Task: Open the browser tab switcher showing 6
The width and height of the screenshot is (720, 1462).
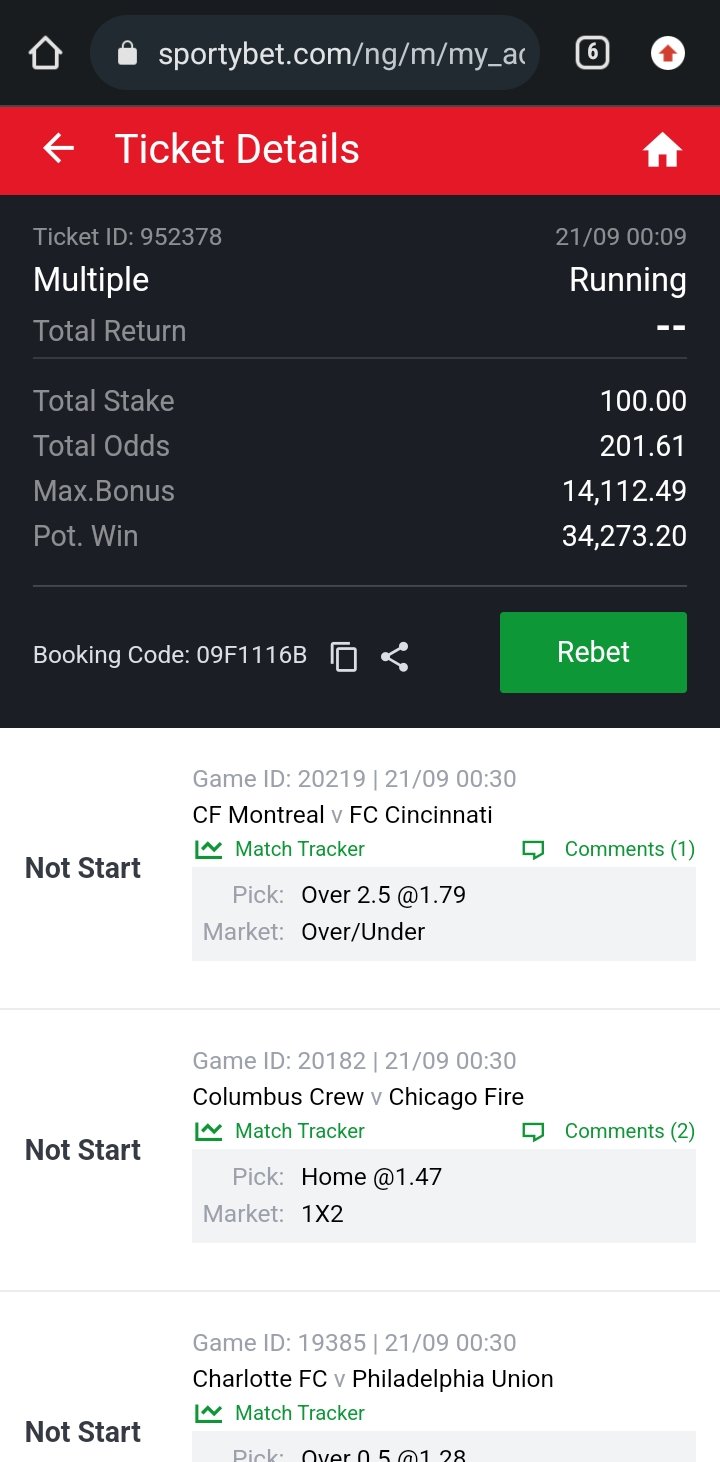Action: [x=592, y=53]
